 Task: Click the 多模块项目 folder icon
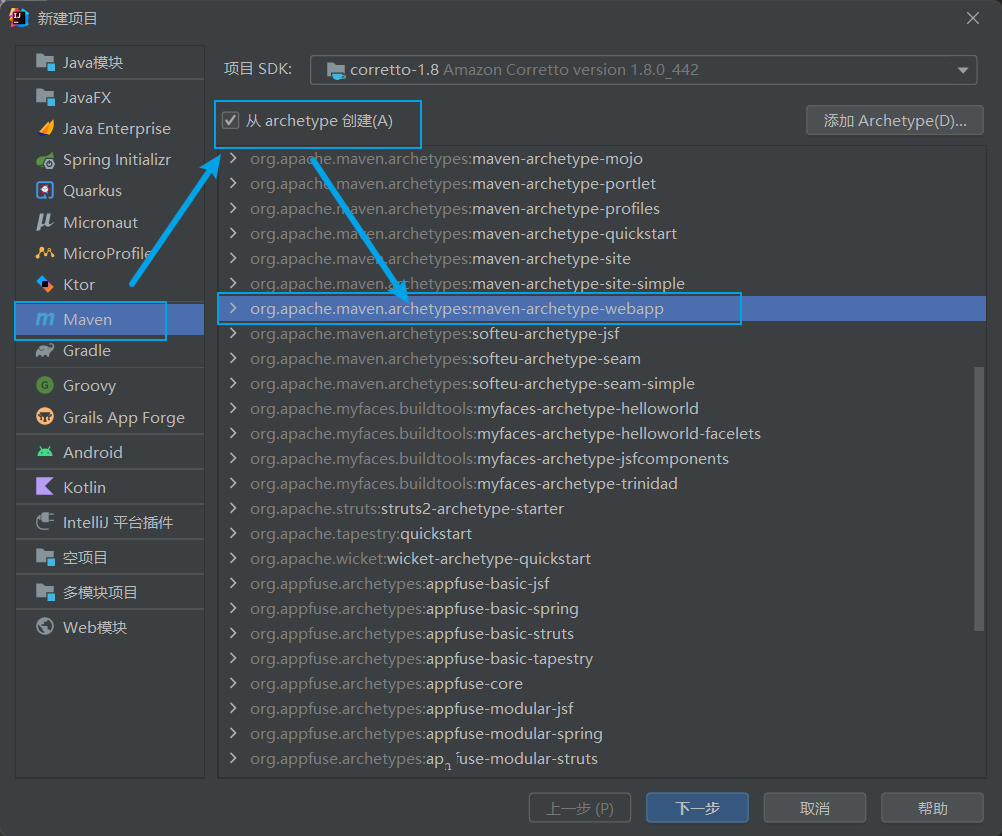(45, 592)
